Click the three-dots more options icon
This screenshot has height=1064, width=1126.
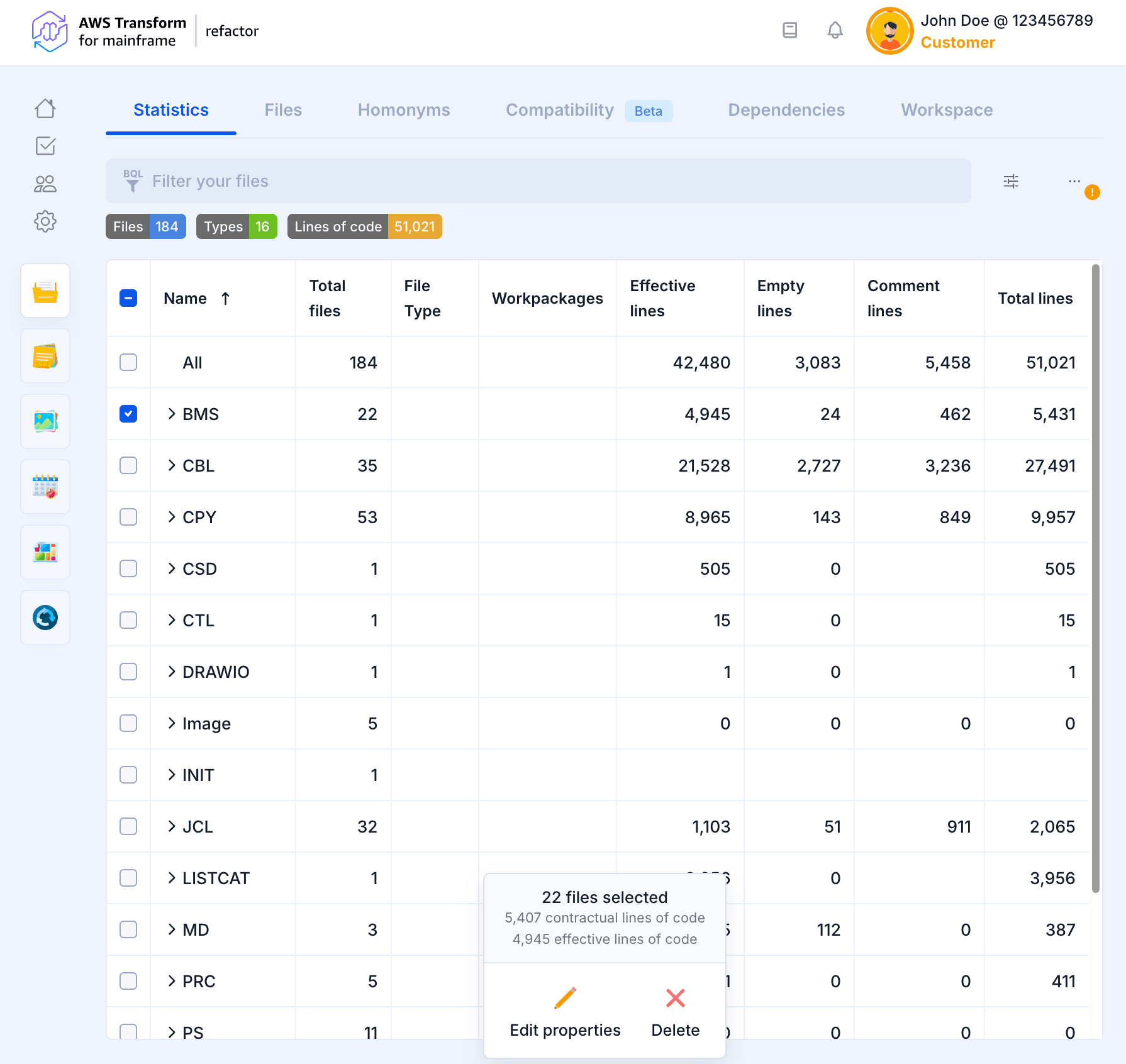click(x=1074, y=181)
